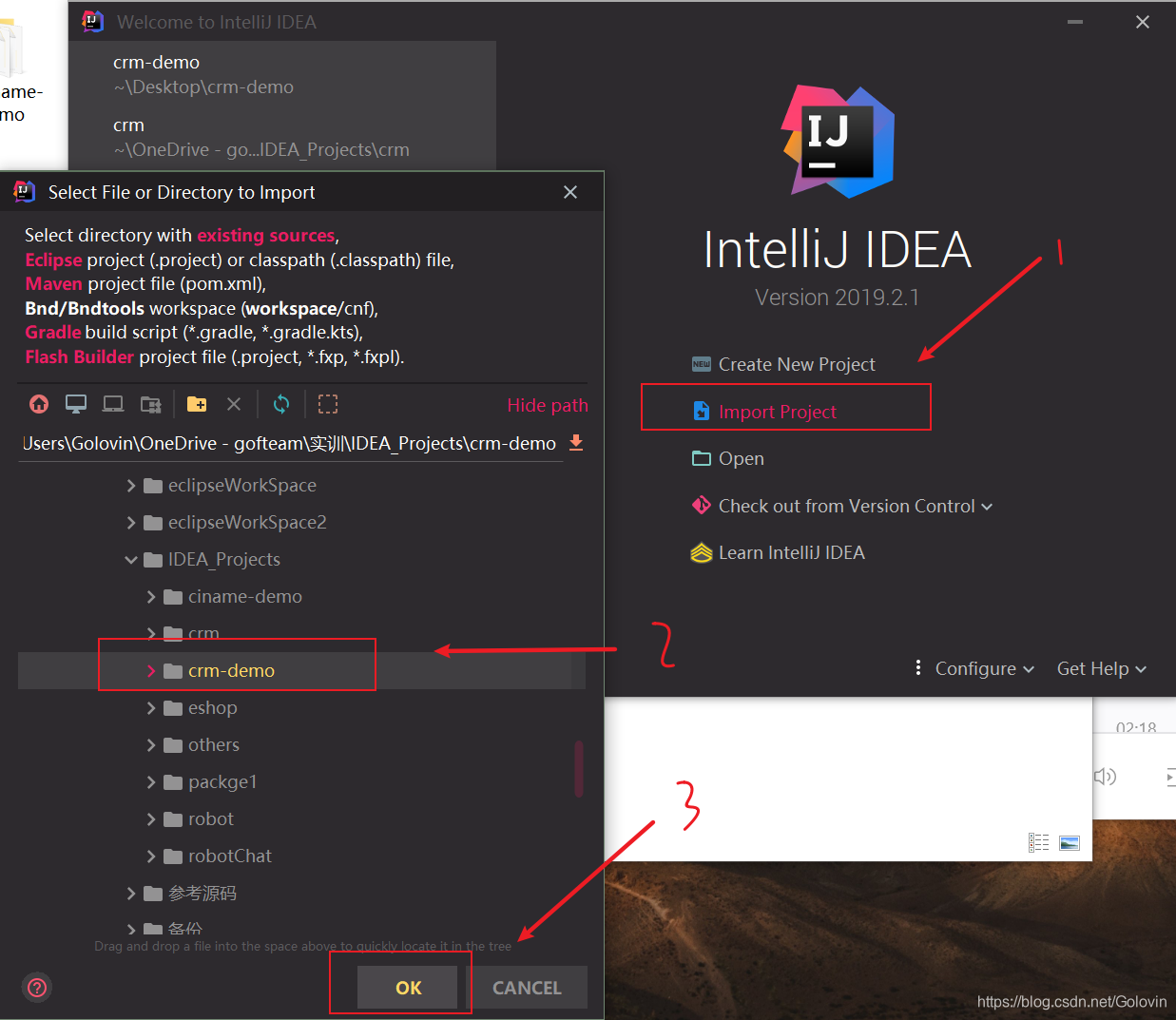Select Create New Project

coord(797,364)
